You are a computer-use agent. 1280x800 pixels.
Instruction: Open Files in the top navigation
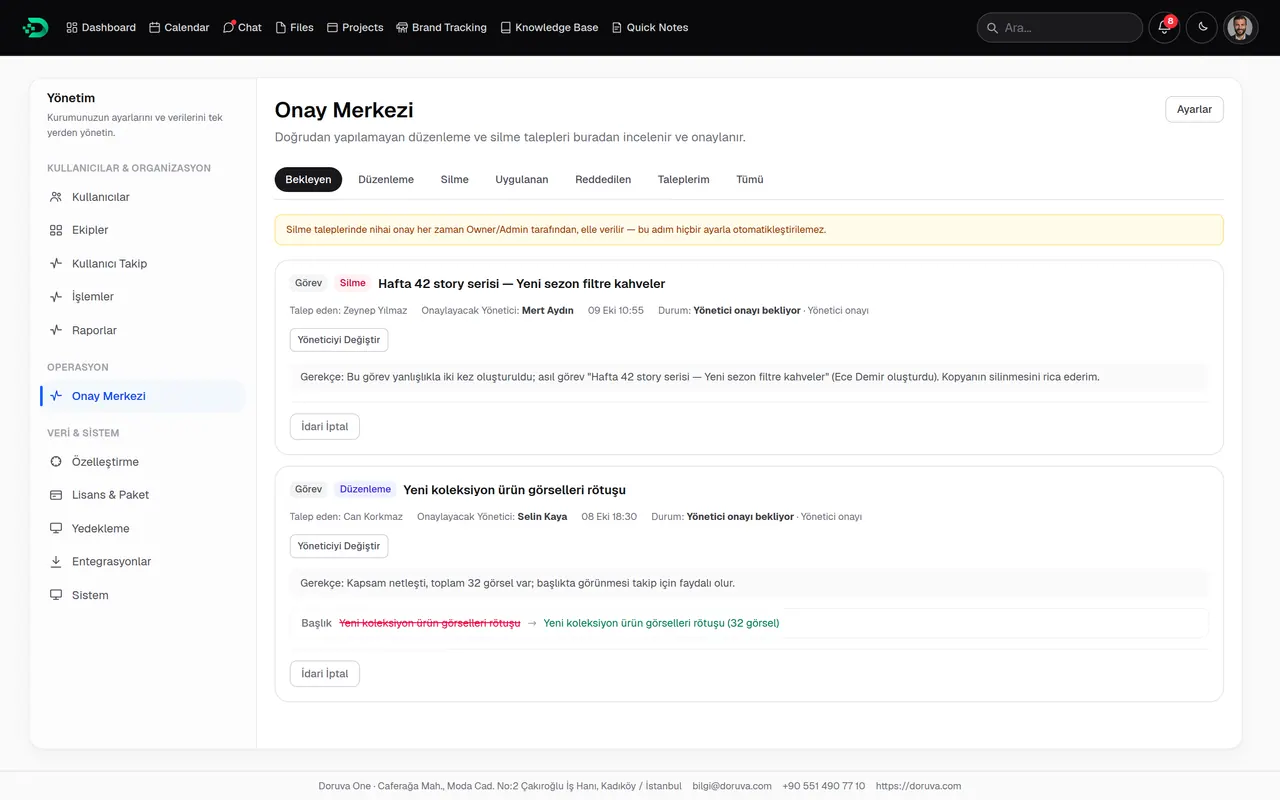(294, 28)
